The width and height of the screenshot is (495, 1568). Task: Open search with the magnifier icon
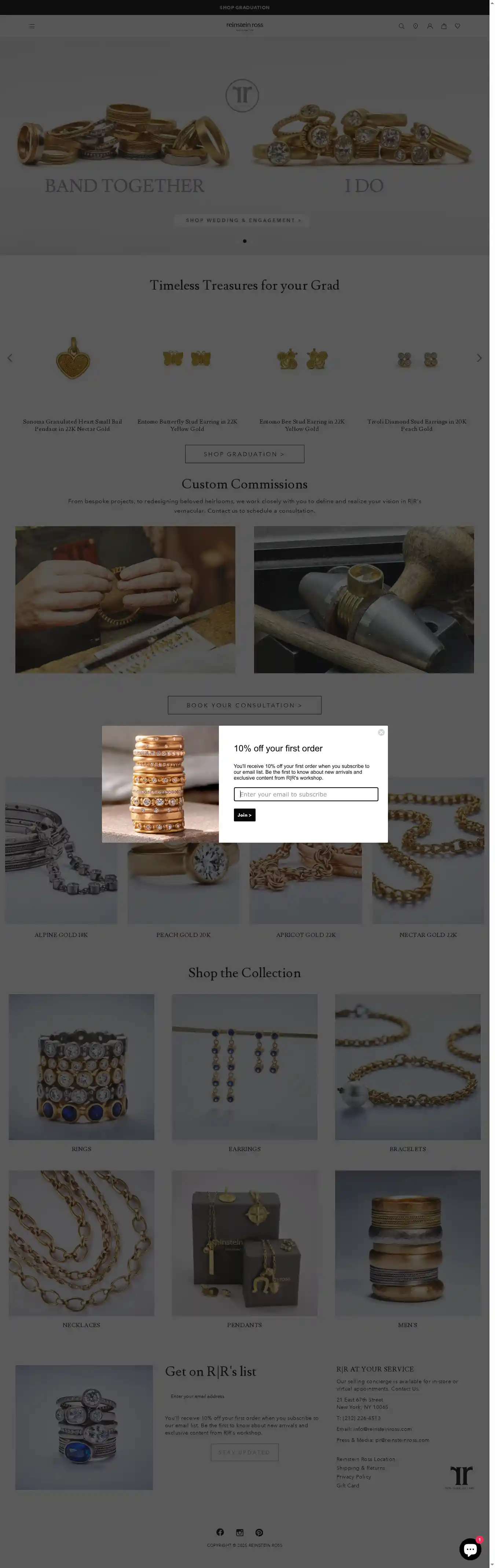401,26
